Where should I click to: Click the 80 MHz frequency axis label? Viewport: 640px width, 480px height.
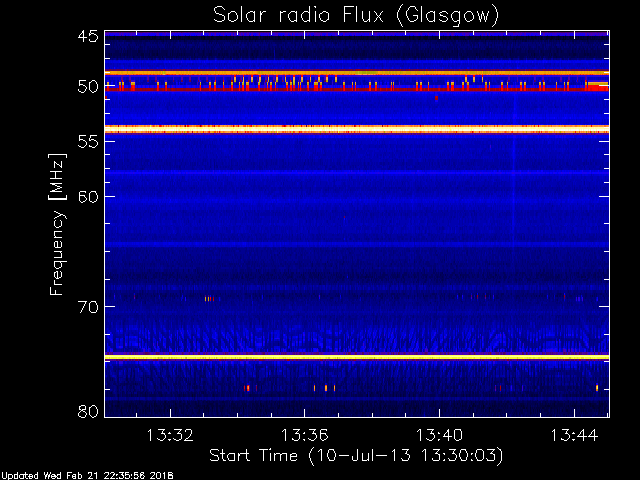tap(88, 411)
